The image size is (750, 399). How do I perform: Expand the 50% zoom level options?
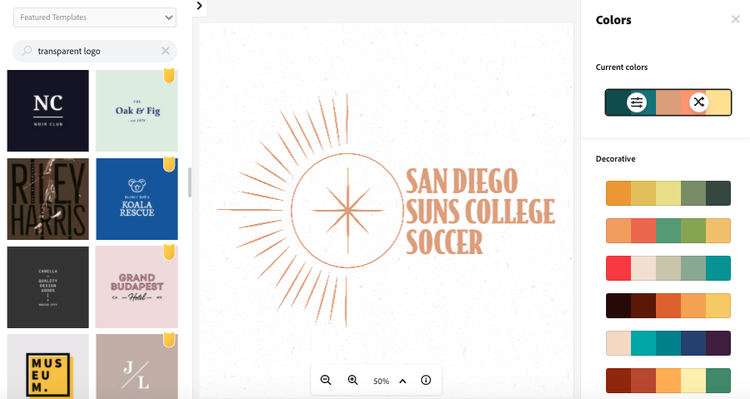403,381
